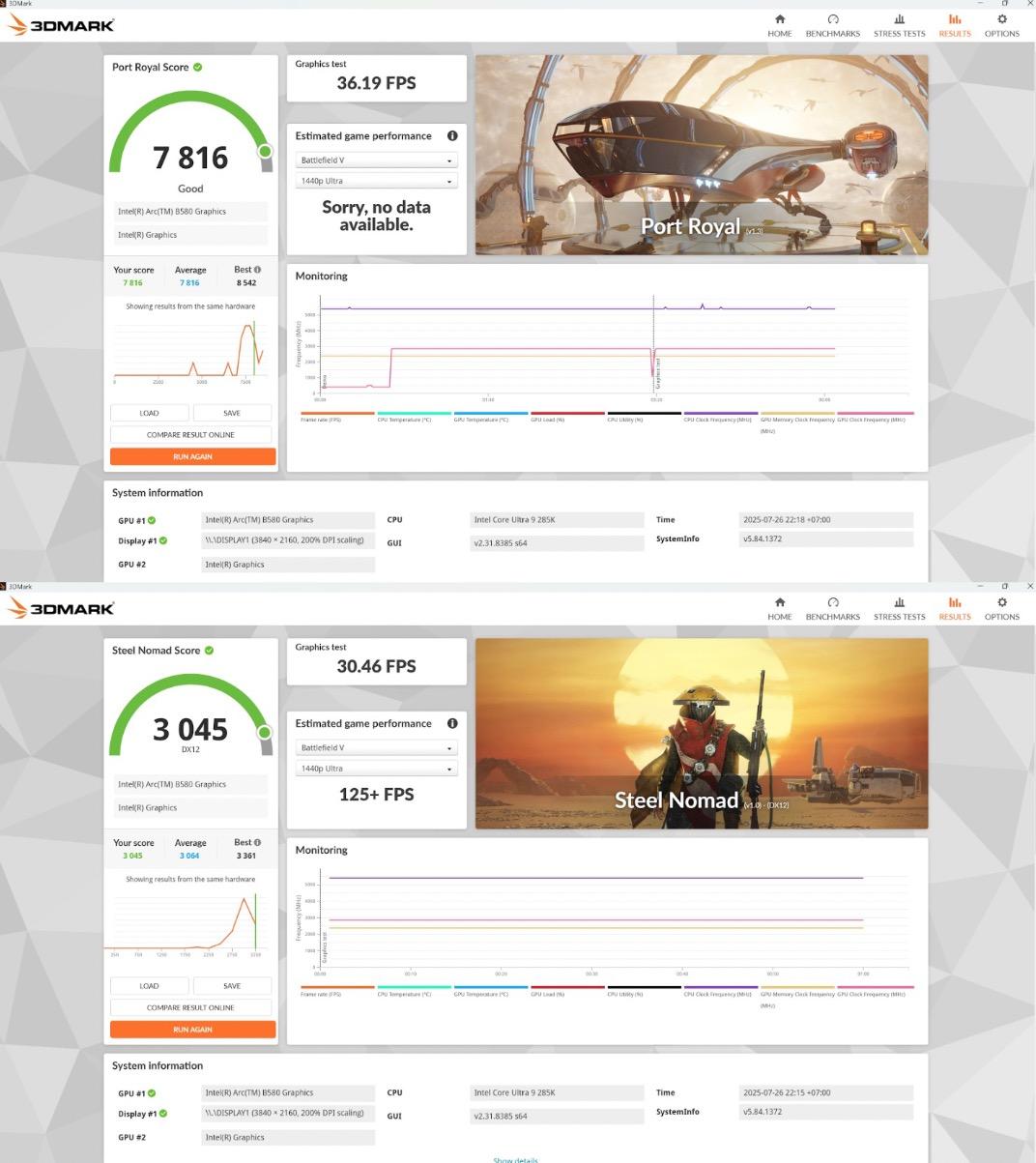
Task: Click SAVE button in the Steel Nomad window
Action: coord(232,986)
